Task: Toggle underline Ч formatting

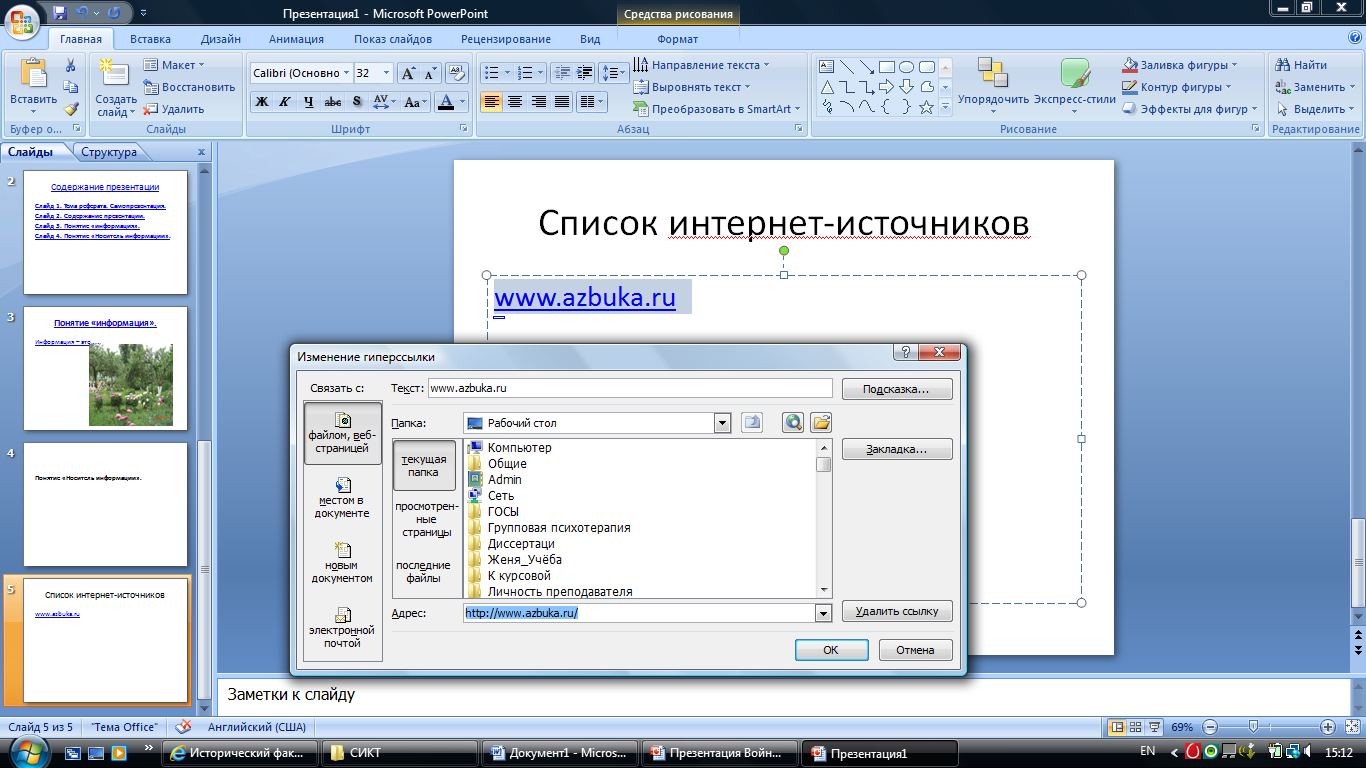Action: point(309,102)
